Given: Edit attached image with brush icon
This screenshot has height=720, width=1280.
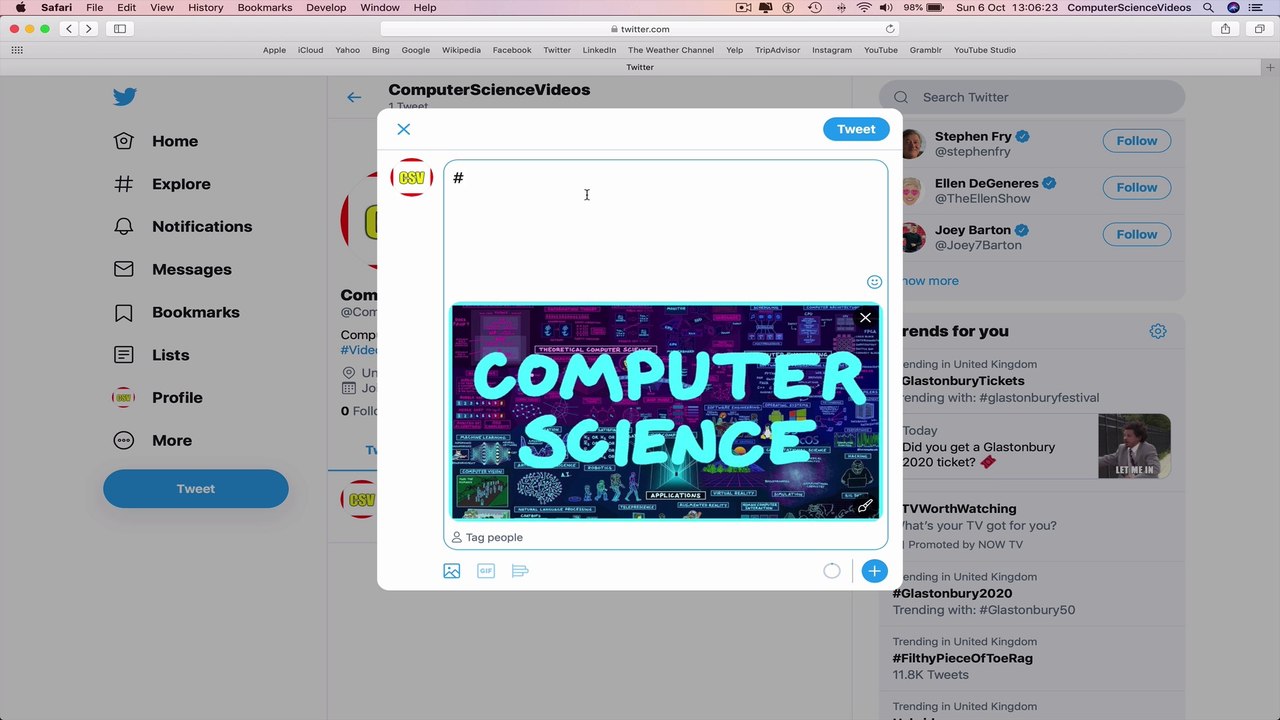Looking at the screenshot, I should (x=865, y=506).
